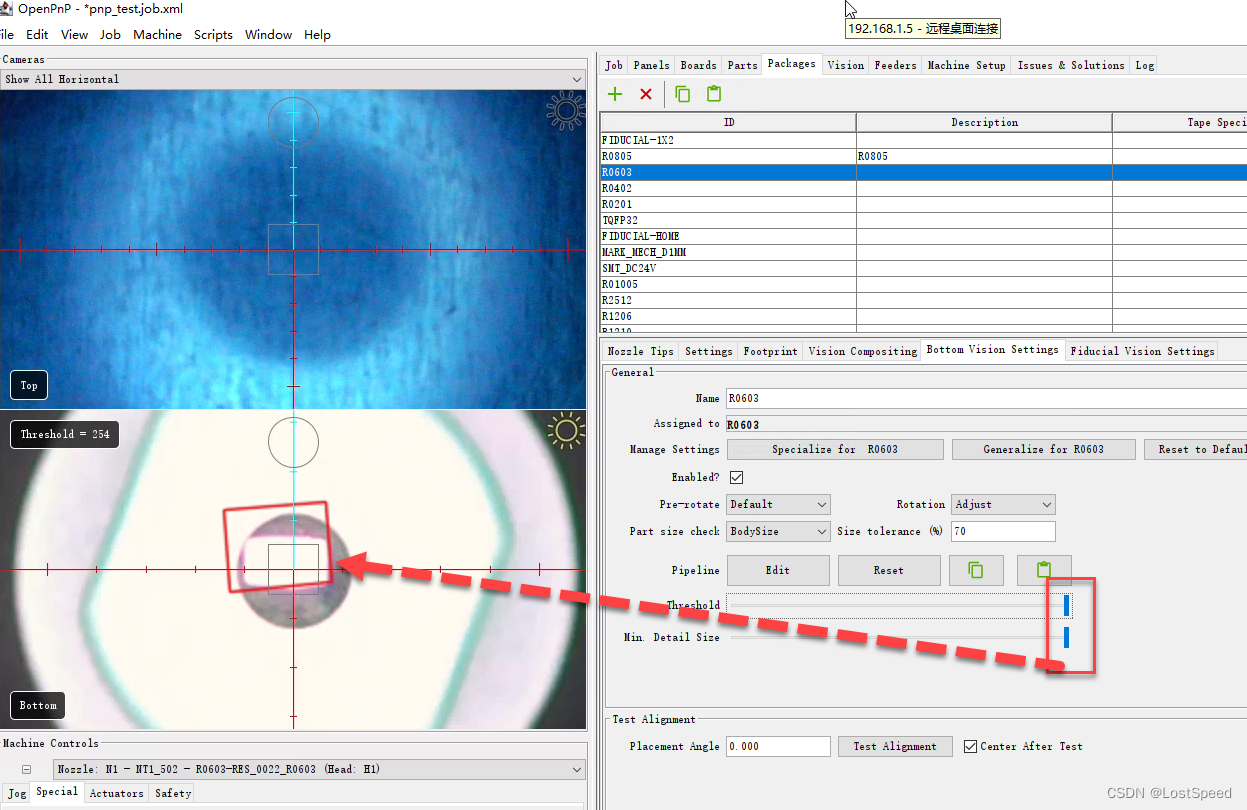This screenshot has height=810, width=1247.
Task: Select the R0402 package row
Action: pyautogui.click(x=923, y=188)
